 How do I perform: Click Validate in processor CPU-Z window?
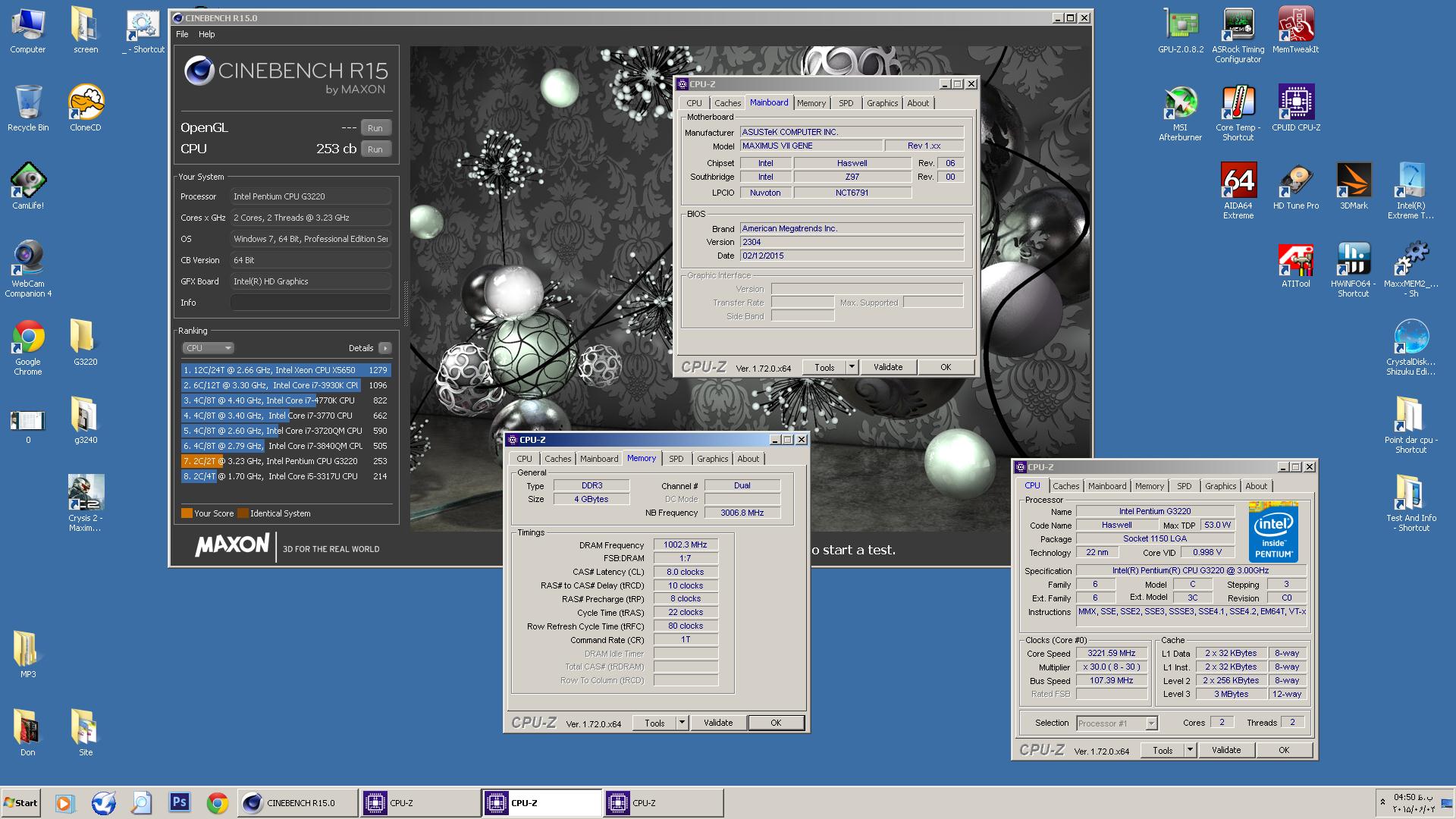1226,750
